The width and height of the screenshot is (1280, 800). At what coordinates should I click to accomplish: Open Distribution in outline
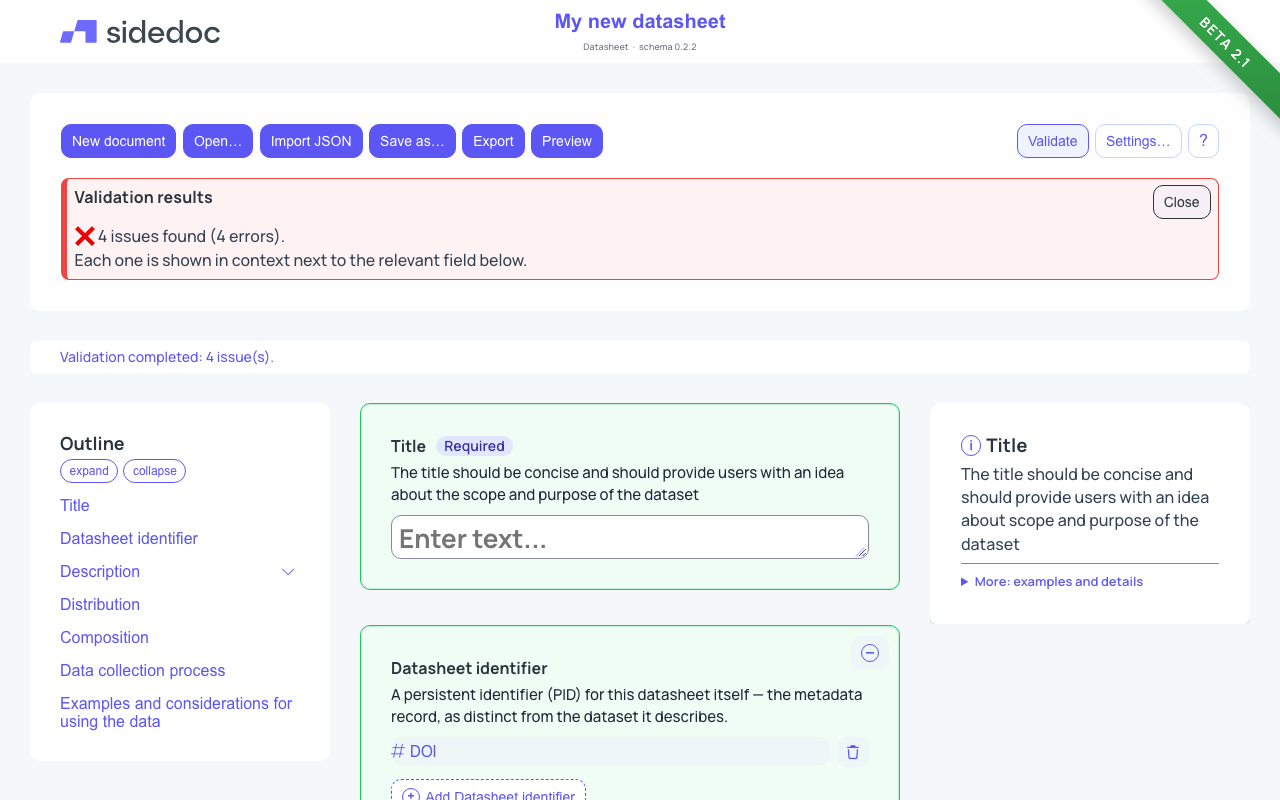pyautogui.click(x=100, y=605)
